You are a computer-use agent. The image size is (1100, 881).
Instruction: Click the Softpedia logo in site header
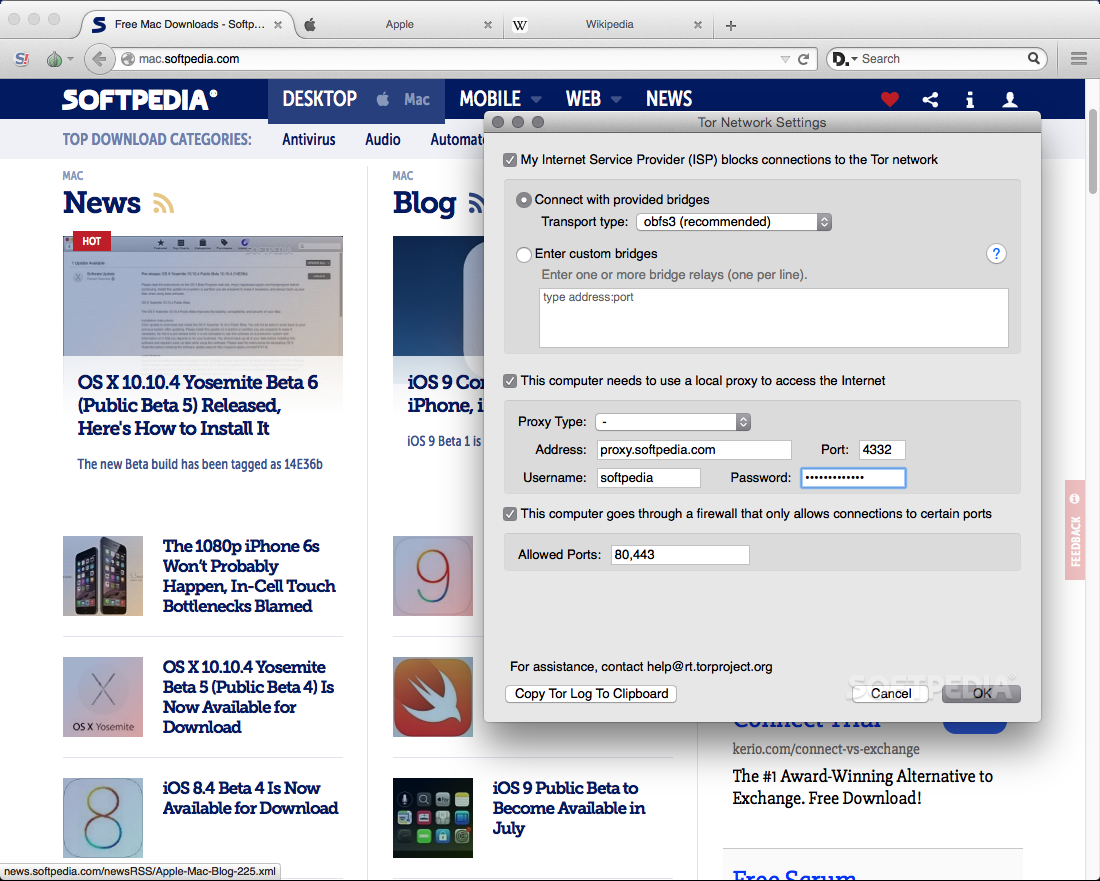(140, 100)
